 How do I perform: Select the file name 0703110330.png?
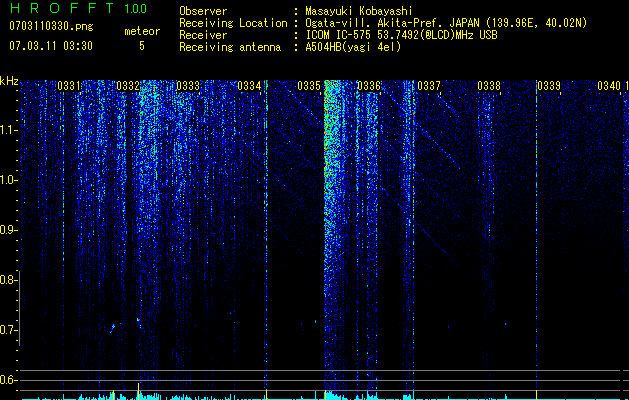point(51,26)
